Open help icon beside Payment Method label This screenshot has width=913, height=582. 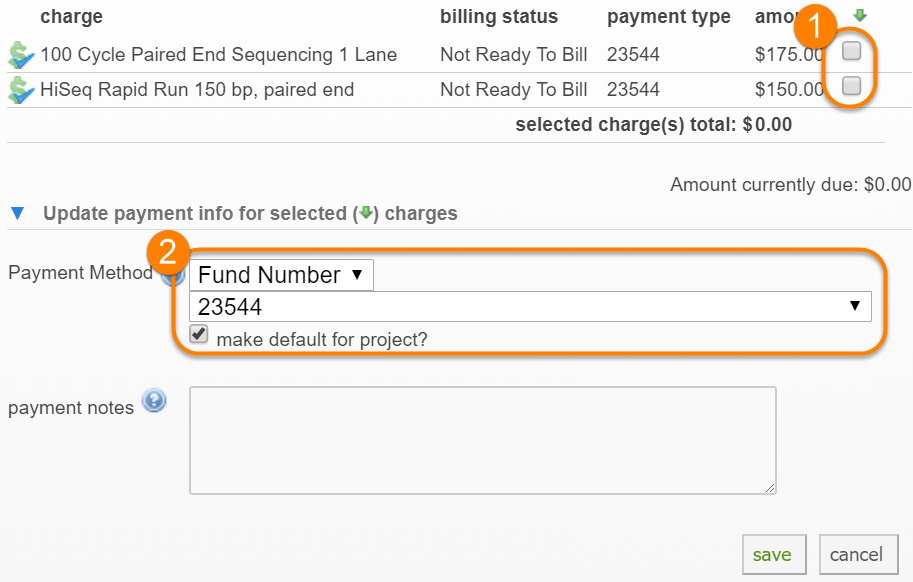[x=170, y=275]
